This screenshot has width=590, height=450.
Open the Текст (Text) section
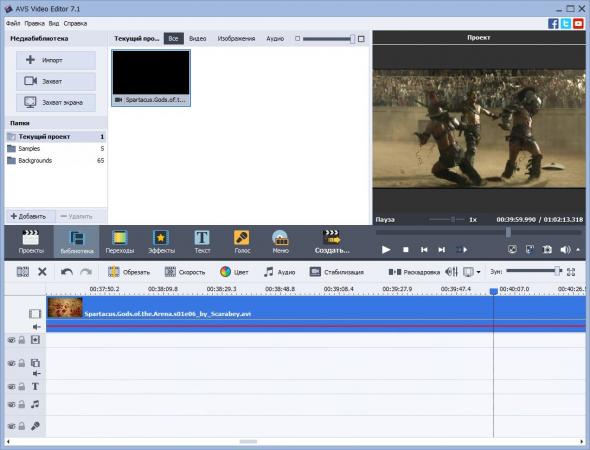pyautogui.click(x=202, y=242)
